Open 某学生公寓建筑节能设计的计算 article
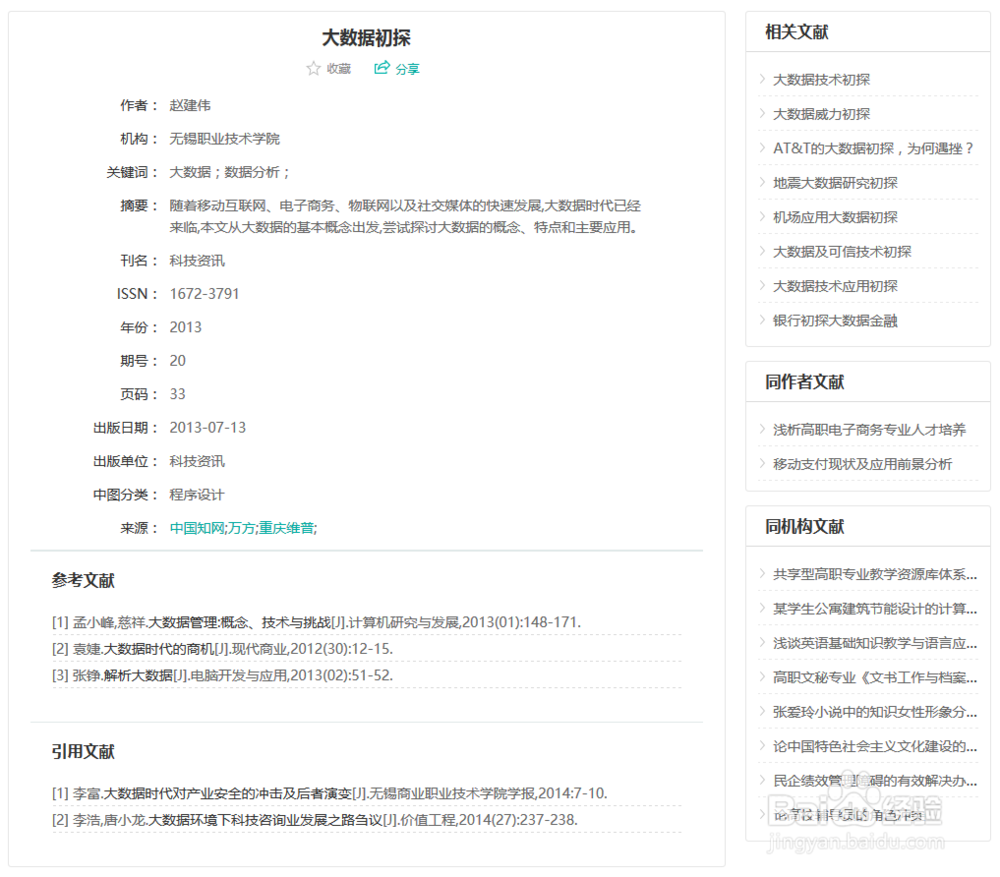Screen dimensions: 1000x877 click(875, 609)
